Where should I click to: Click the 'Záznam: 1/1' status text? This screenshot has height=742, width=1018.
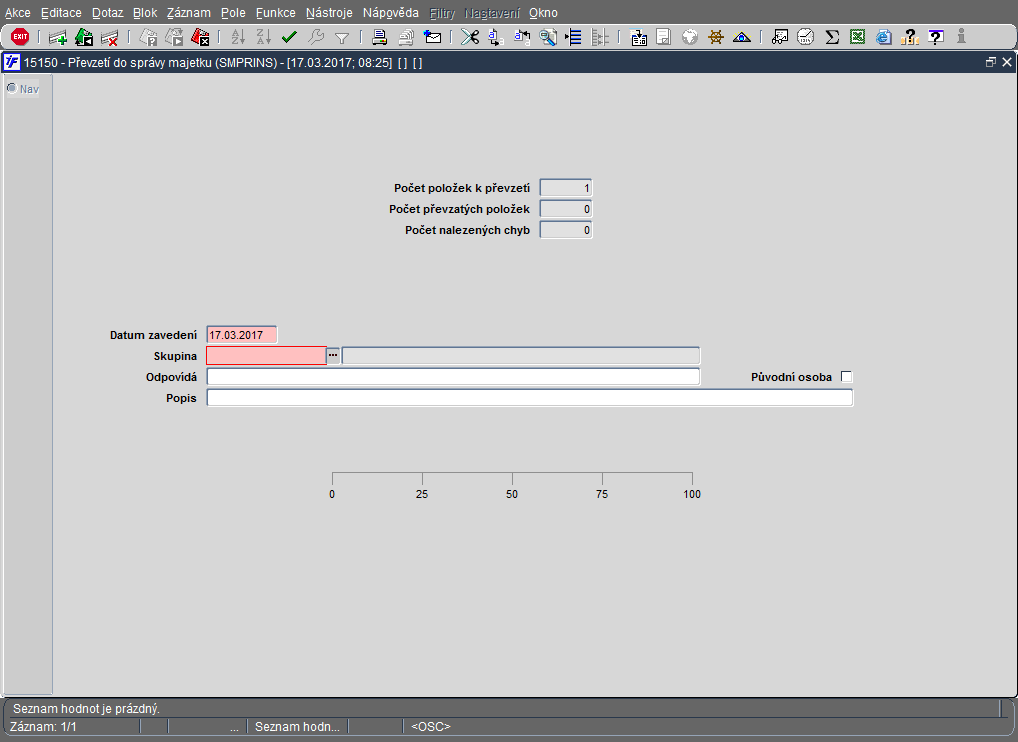(43, 726)
